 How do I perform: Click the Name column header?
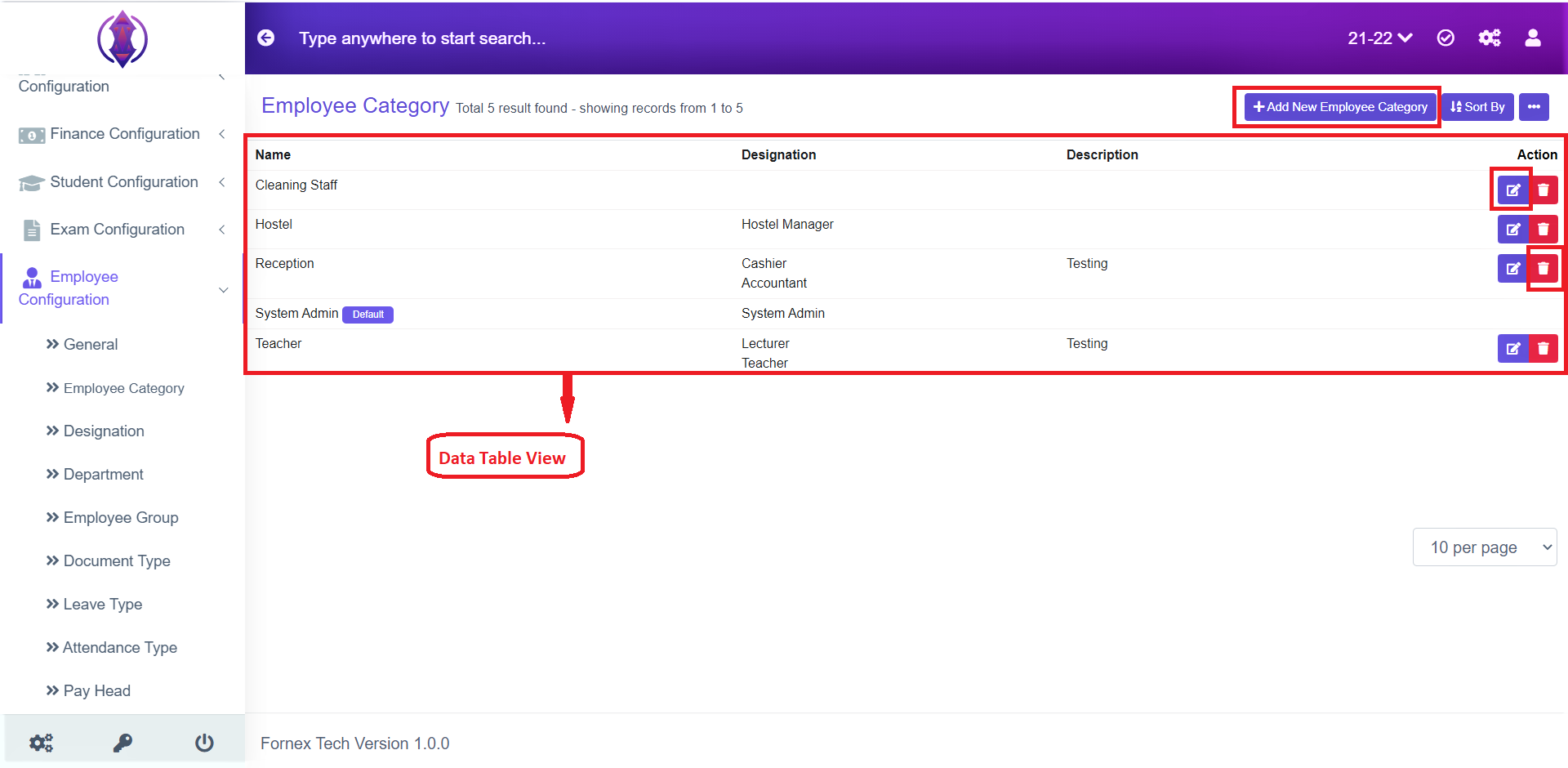coord(273,154)
